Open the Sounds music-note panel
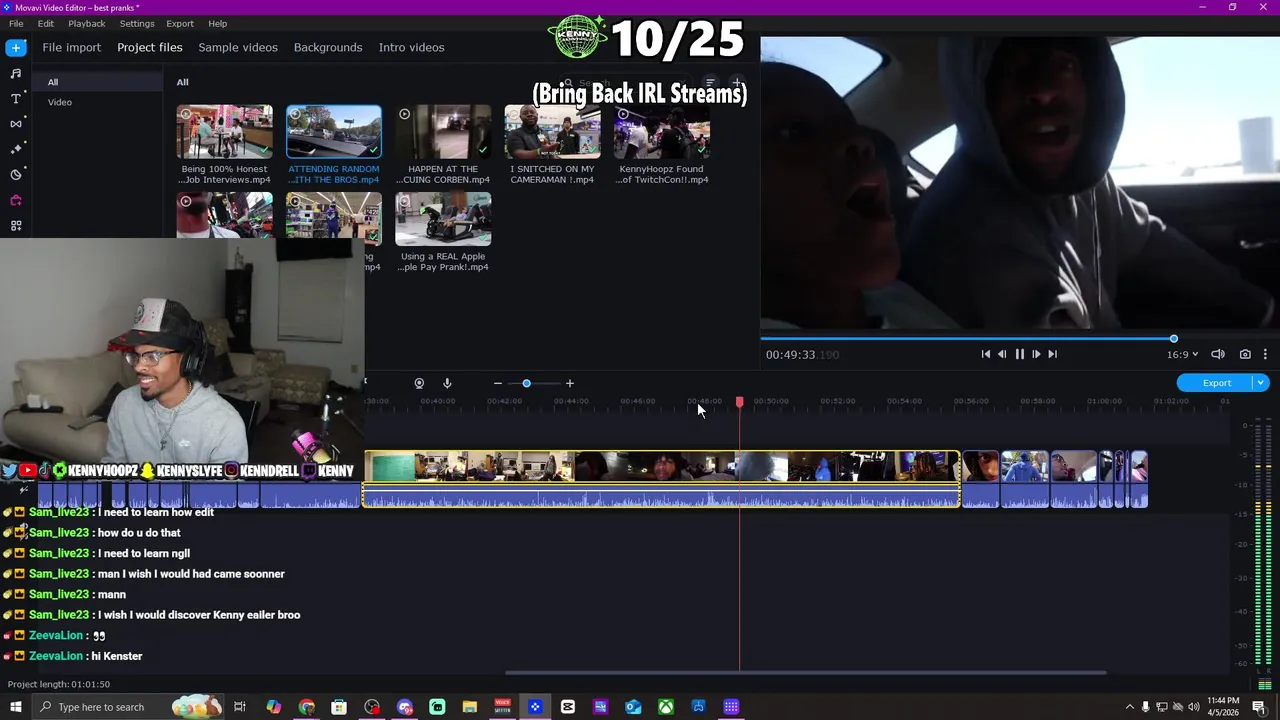 pyautogui.click(x=15, y=73)
